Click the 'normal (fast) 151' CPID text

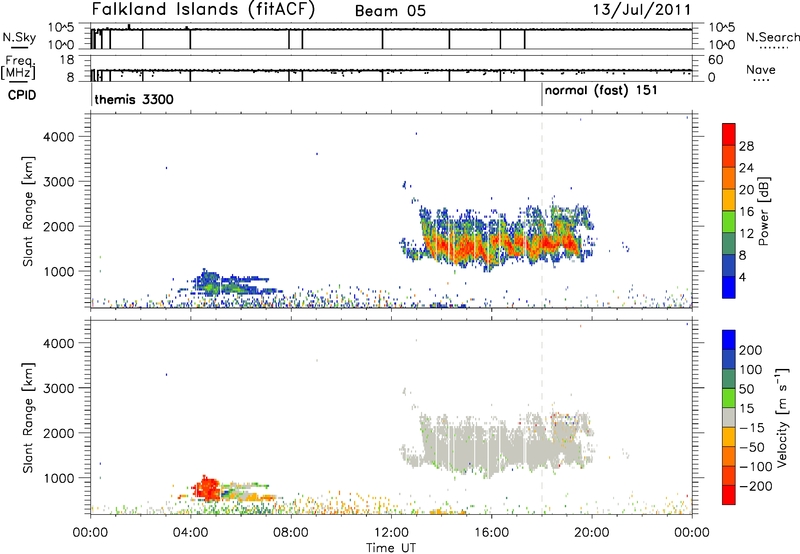[x=601, y=91]
